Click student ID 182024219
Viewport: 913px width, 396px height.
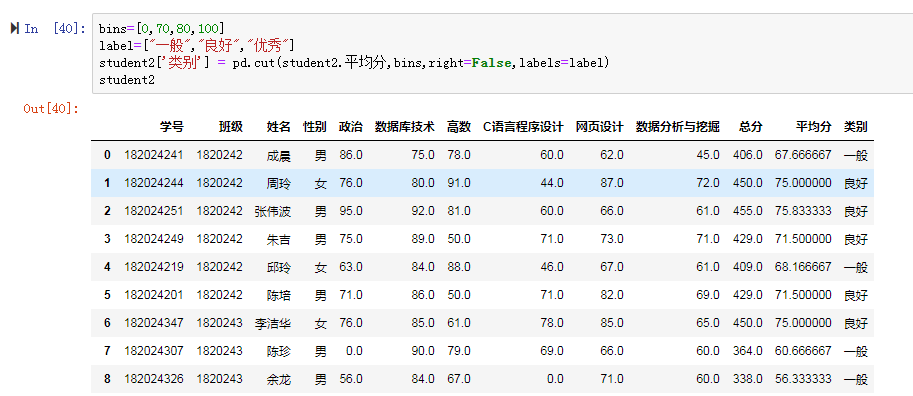(154, 267)
